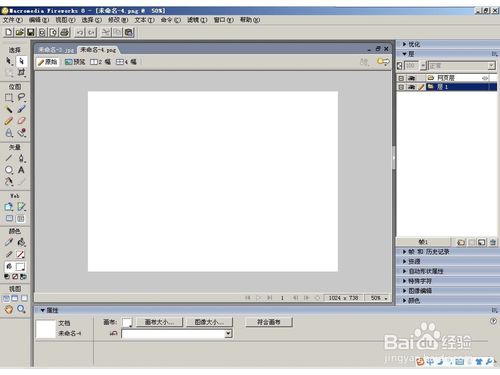Select the Eyedropper tool
The height and width of the screenshot is (375, 500).
pos(9,242)
